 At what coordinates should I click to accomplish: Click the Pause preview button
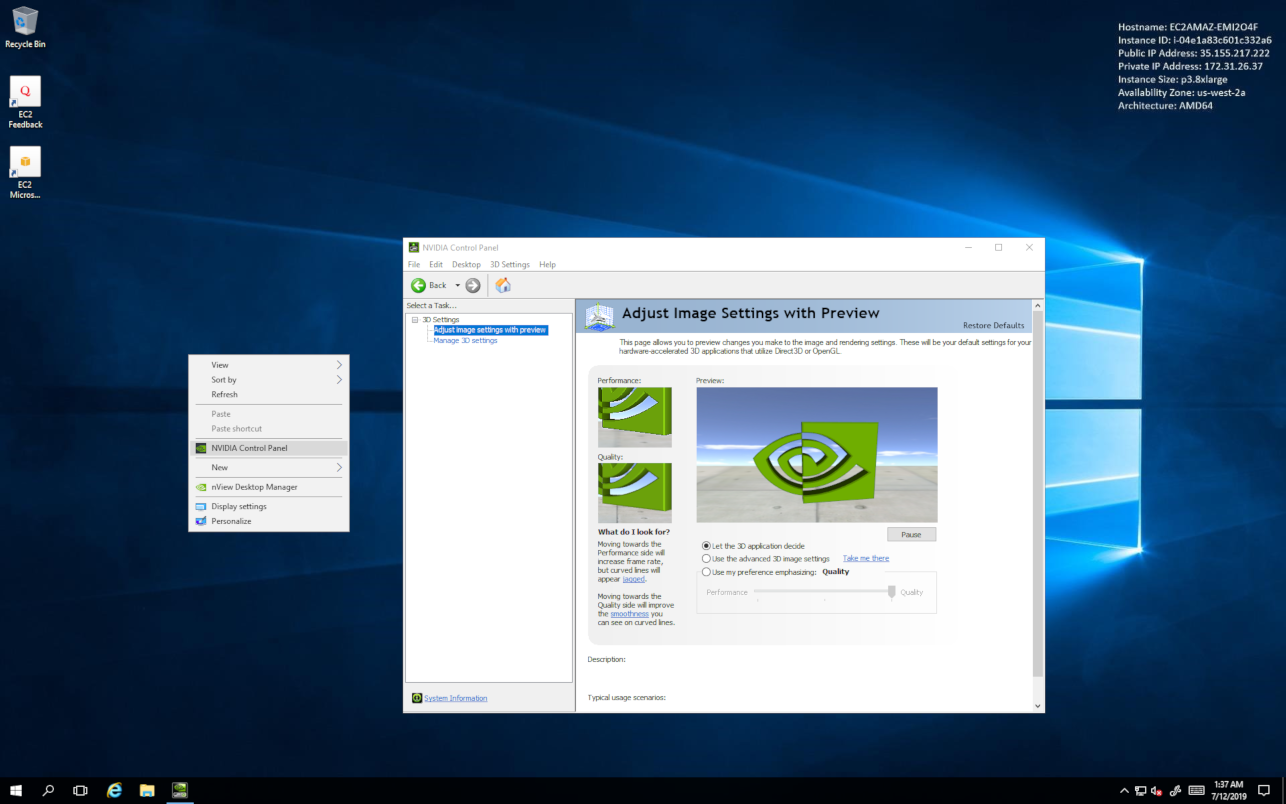point(911,534)
